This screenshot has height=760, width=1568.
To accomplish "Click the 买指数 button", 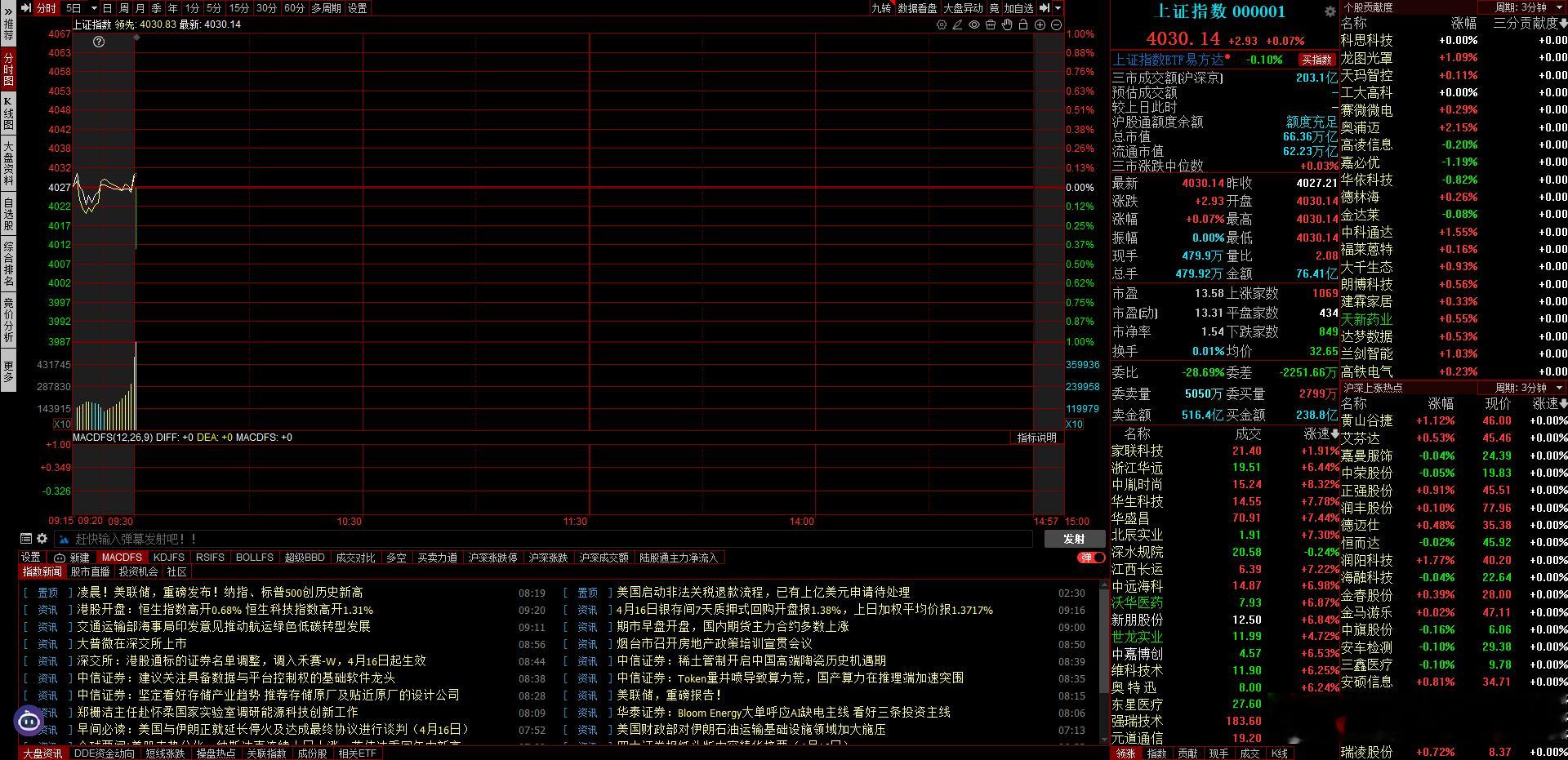I will 1318,60.
